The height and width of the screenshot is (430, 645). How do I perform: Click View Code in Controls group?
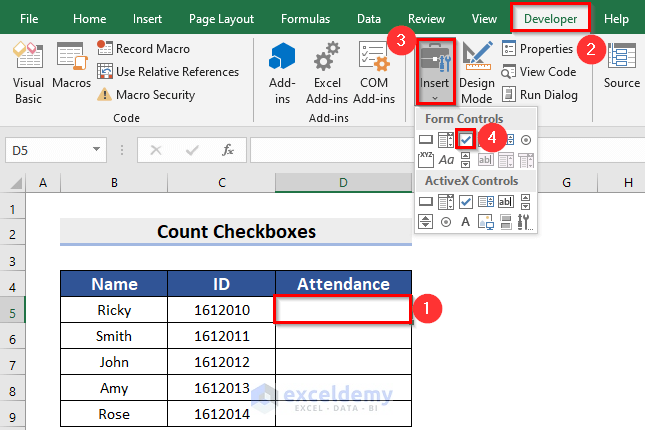point(538,72)
